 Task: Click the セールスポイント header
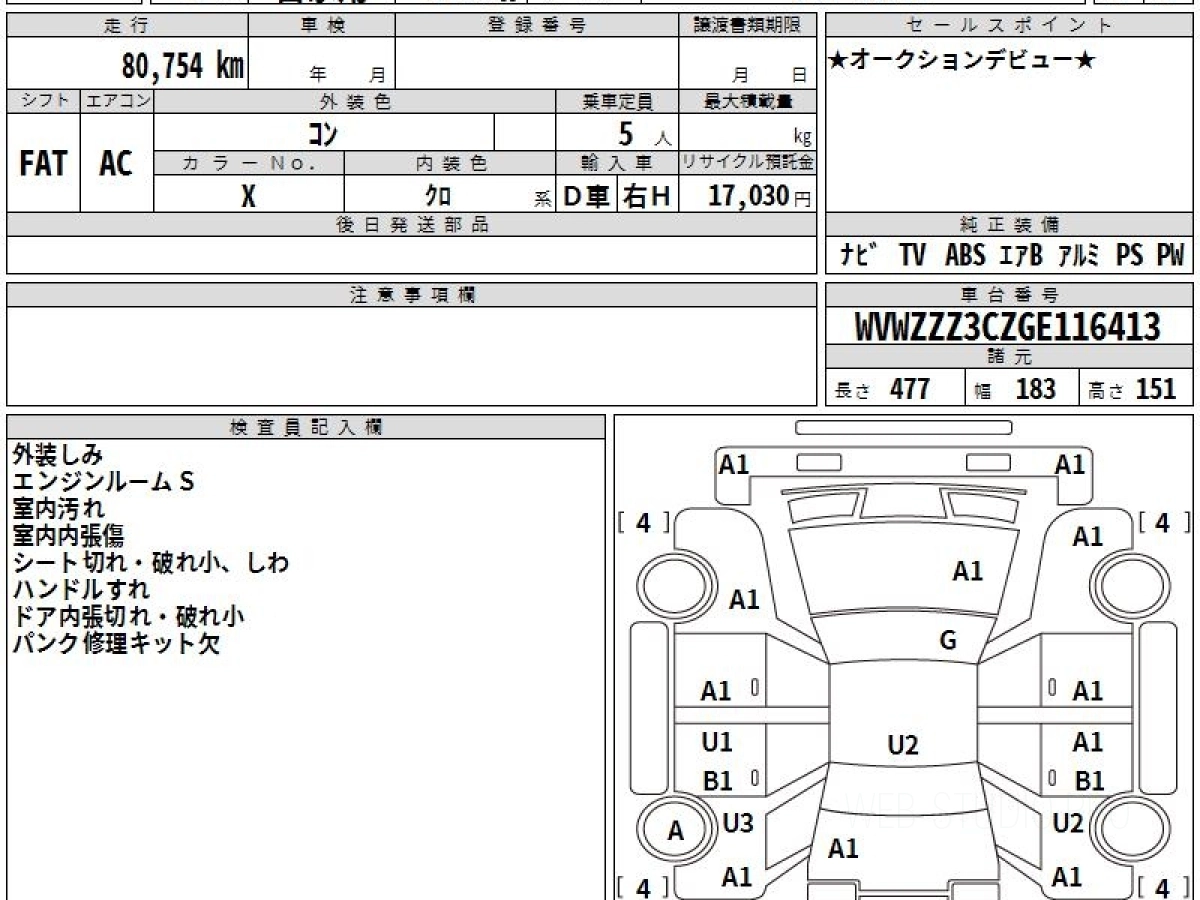1009,26
